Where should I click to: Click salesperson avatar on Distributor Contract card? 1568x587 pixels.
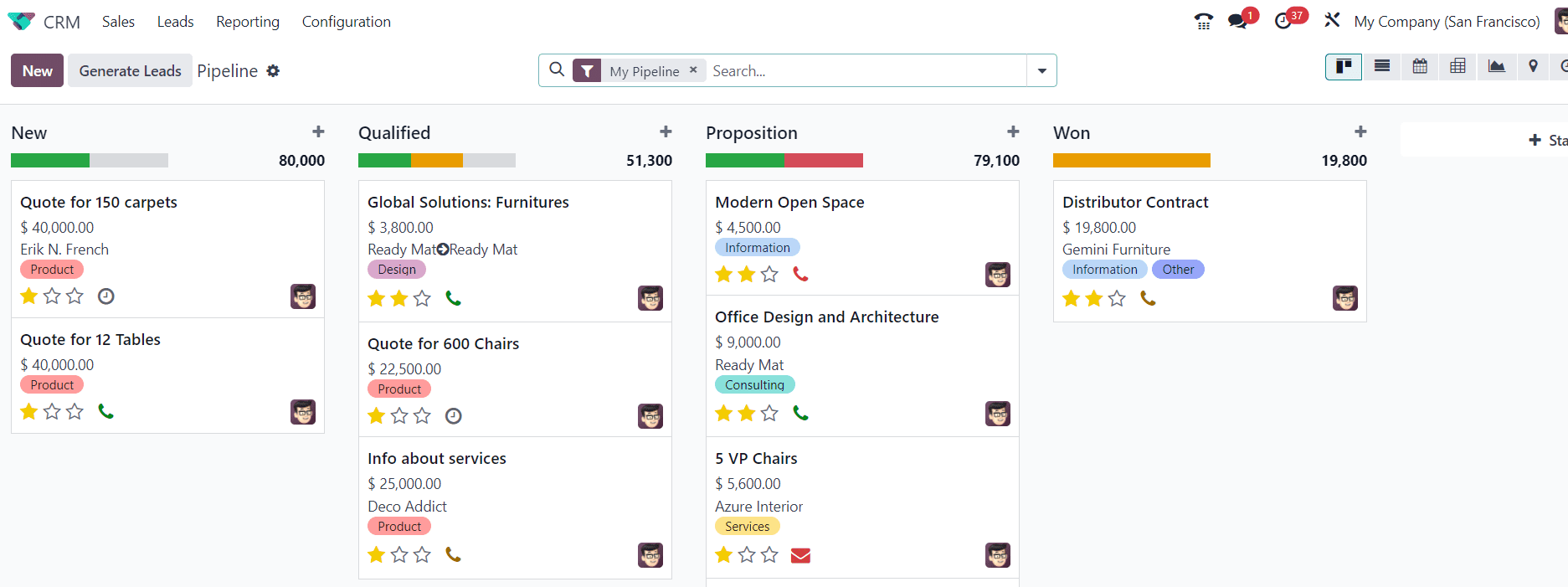1345,298
